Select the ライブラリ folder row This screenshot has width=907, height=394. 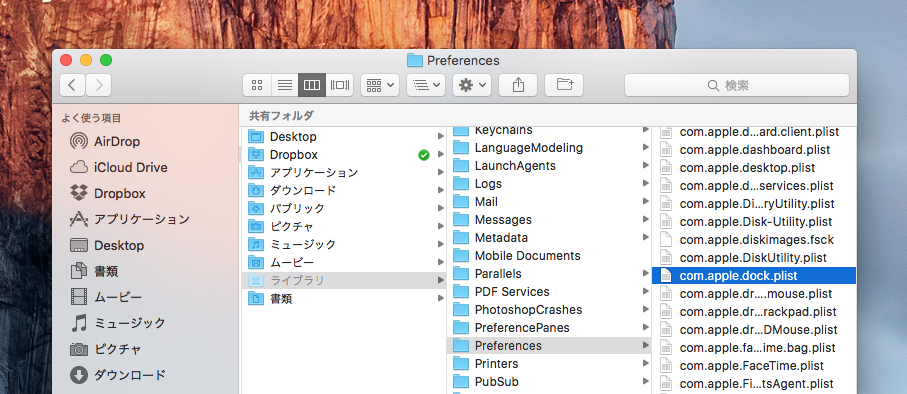(344, 281)
